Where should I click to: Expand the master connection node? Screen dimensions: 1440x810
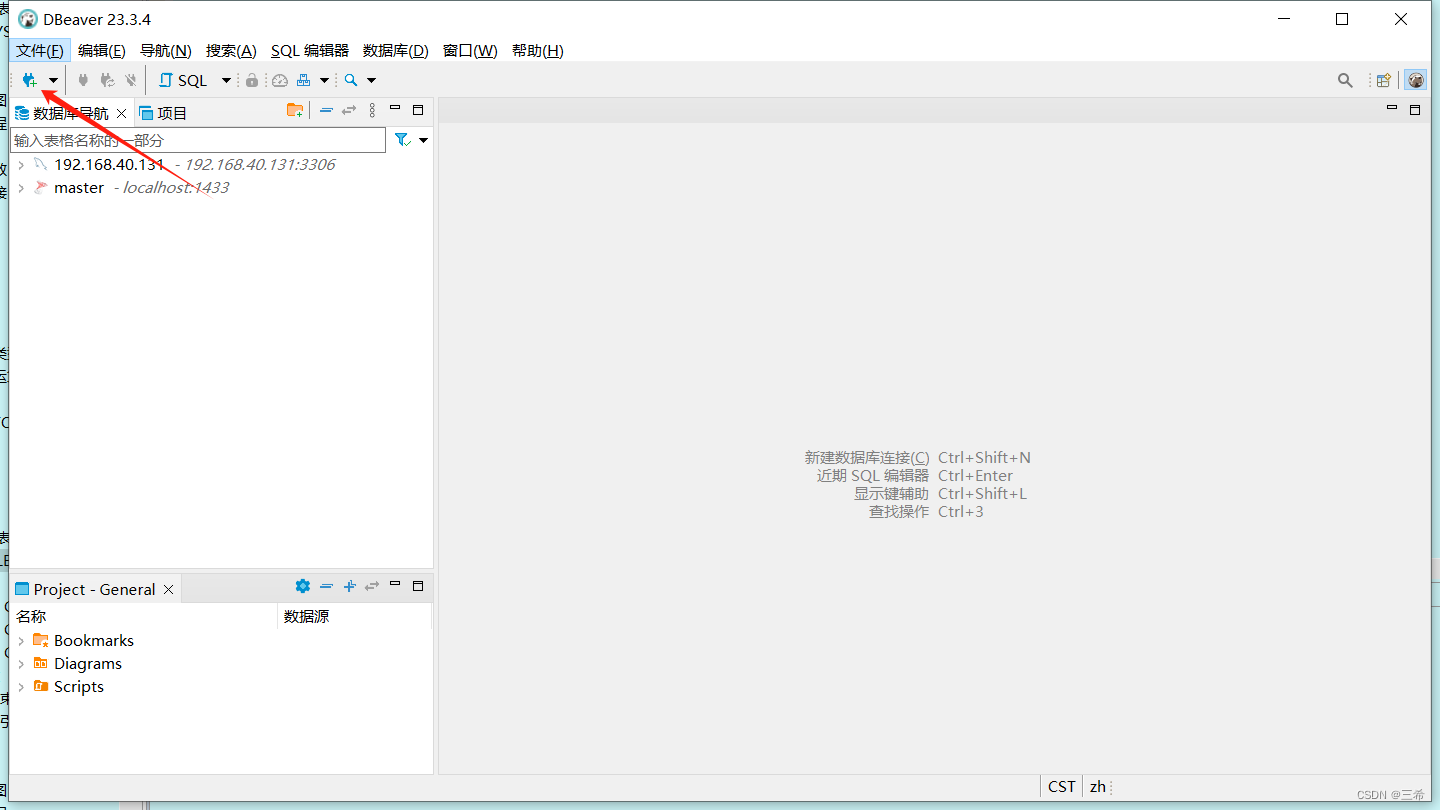point(21,188)
